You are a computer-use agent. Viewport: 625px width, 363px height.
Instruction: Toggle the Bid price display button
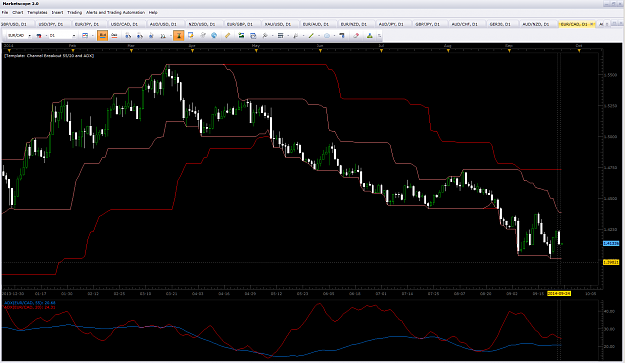click(102, 36)
